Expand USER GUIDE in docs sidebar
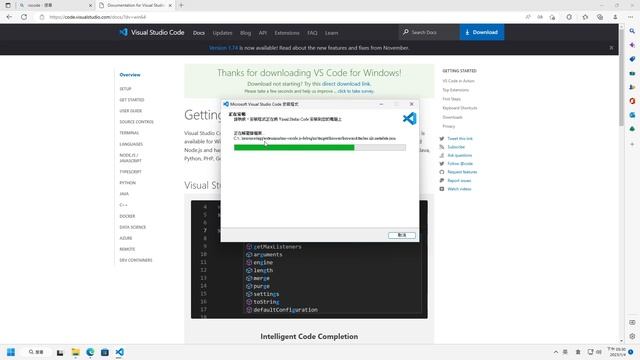This screenshot has width=640, height=360. pyautogui.click(x=131, y=111)
